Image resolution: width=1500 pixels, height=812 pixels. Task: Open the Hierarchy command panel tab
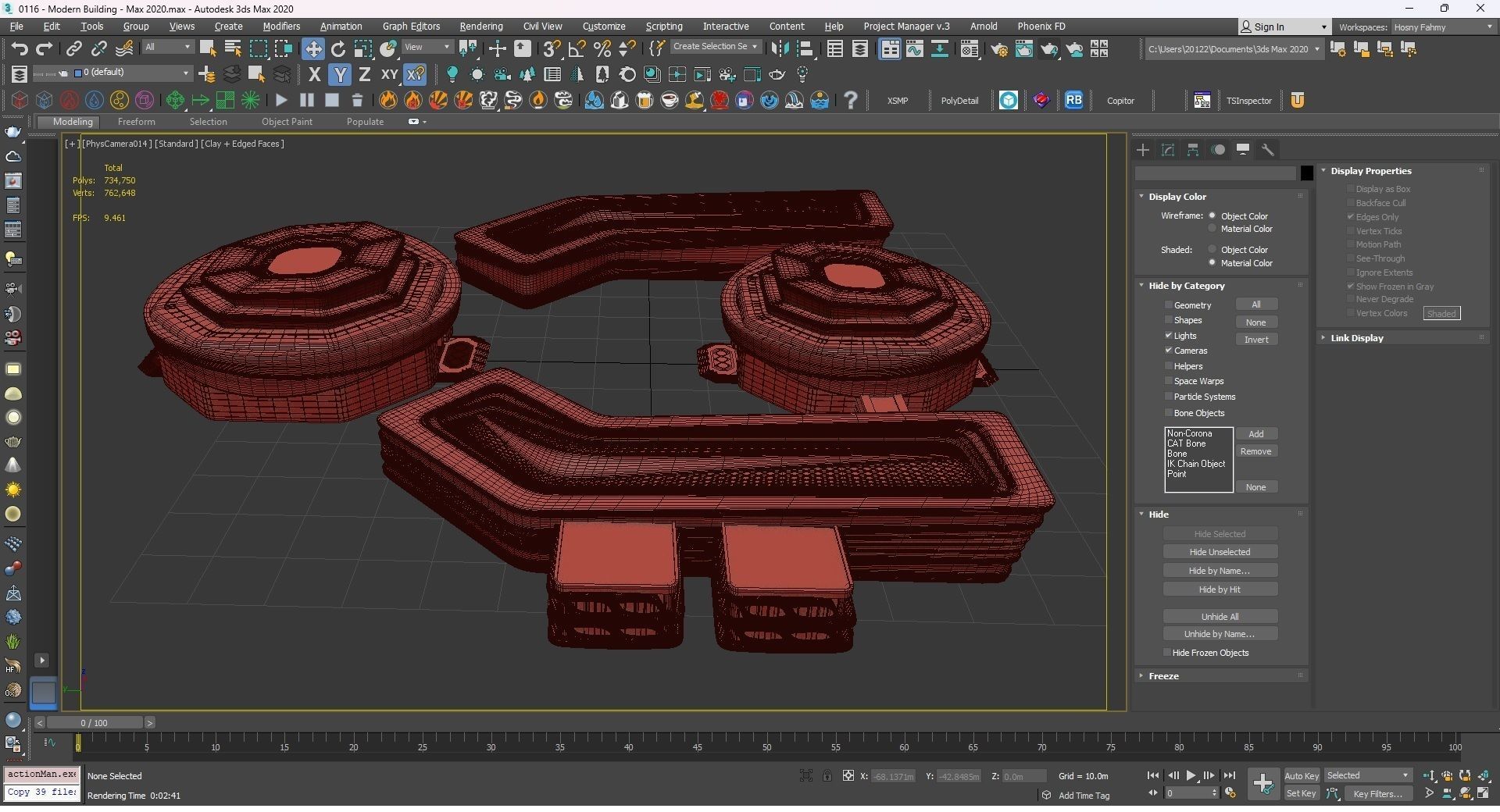click(x=1193, y=149)
